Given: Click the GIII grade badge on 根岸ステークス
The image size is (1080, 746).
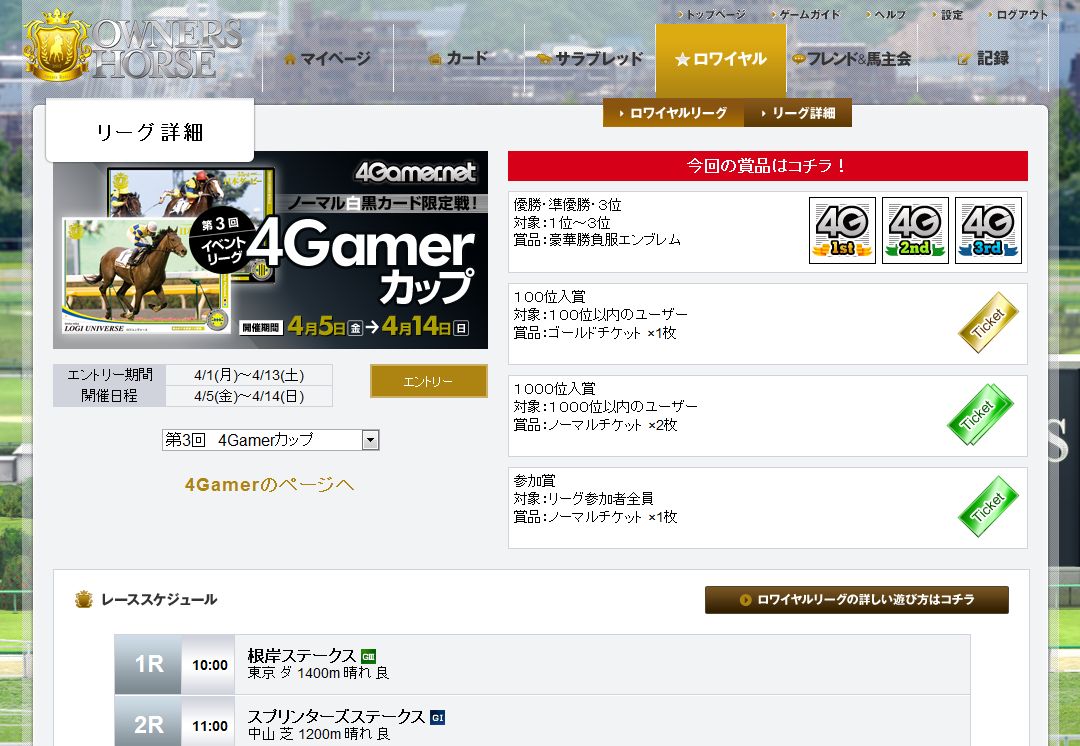Looking at the screenshot, I should (368, 656).
